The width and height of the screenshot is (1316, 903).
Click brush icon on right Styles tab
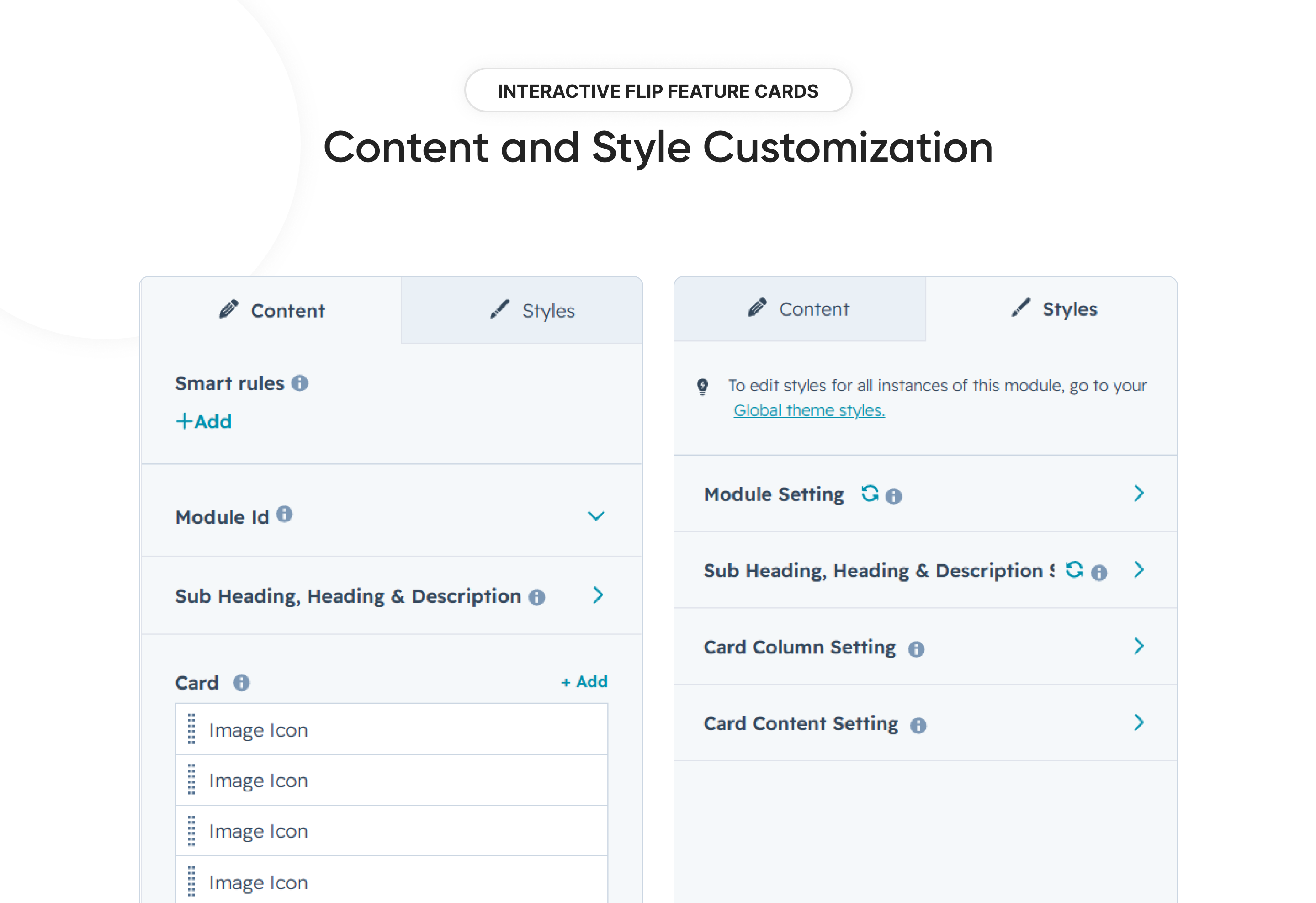(1020, 308)
